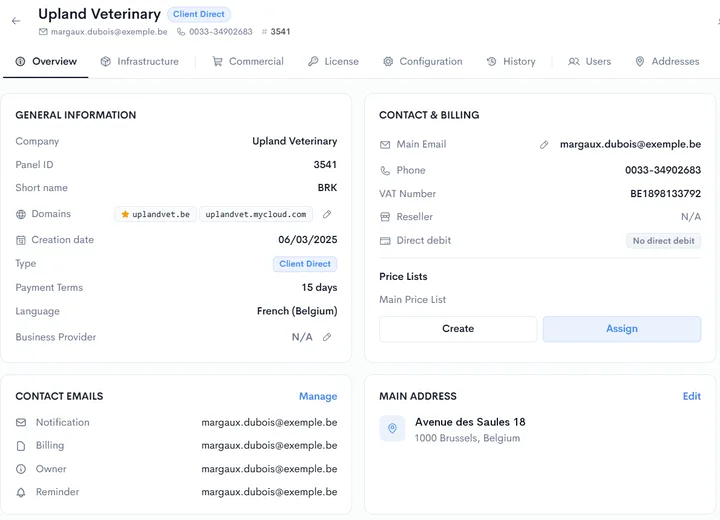Switch to the Commercial tab

click(x=248, y=62)
